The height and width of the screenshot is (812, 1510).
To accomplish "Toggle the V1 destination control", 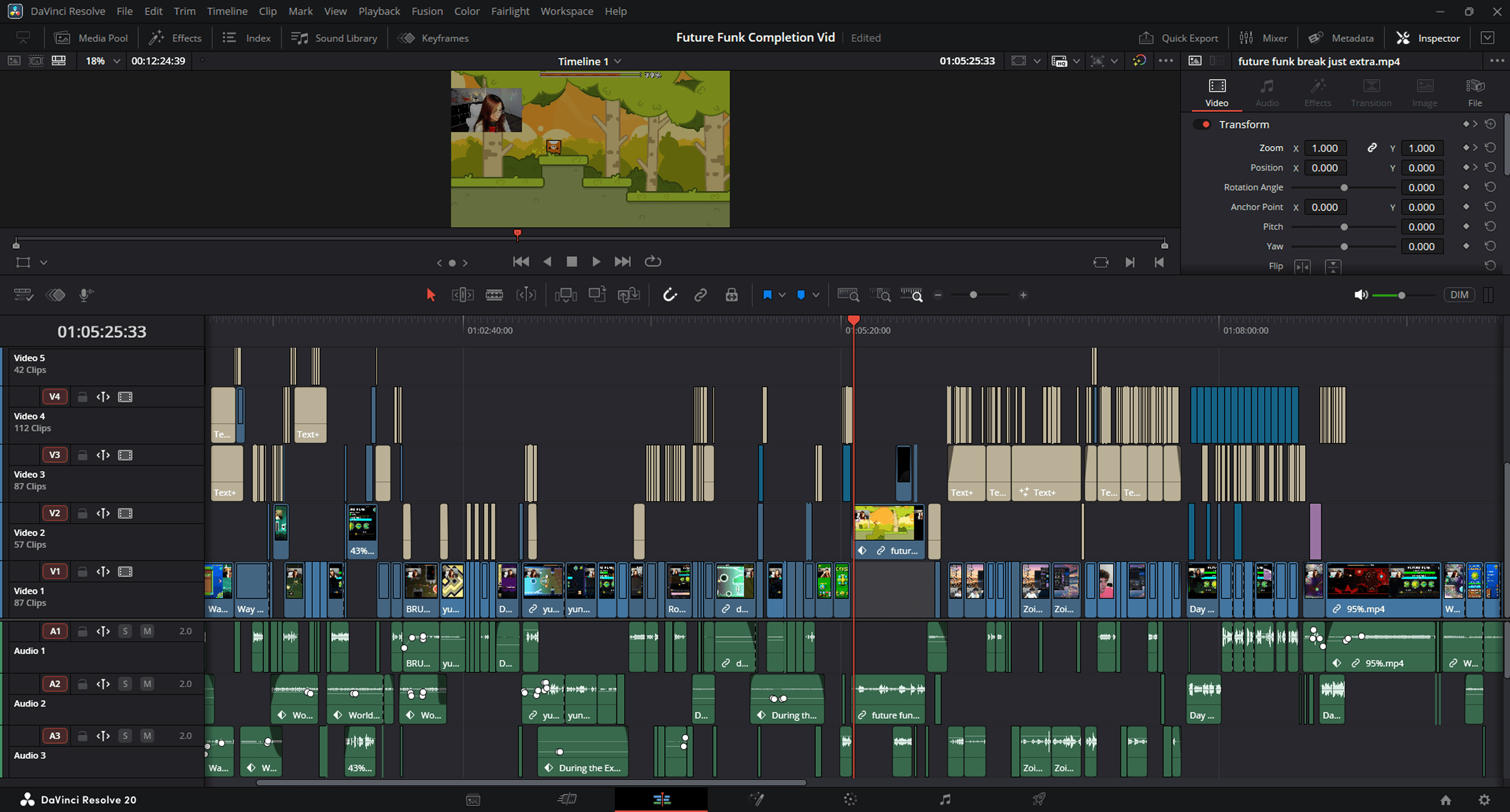I will click(55, 571).
